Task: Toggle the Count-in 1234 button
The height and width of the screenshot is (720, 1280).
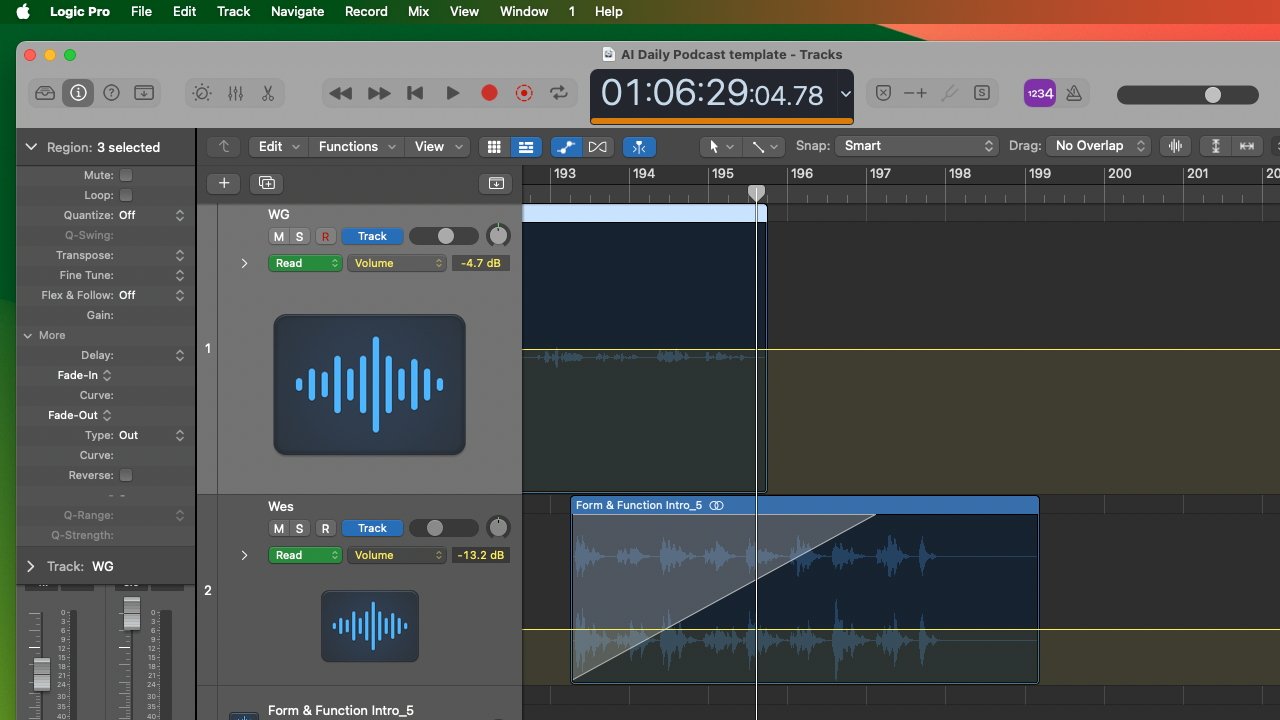Action: point(1040,93)
